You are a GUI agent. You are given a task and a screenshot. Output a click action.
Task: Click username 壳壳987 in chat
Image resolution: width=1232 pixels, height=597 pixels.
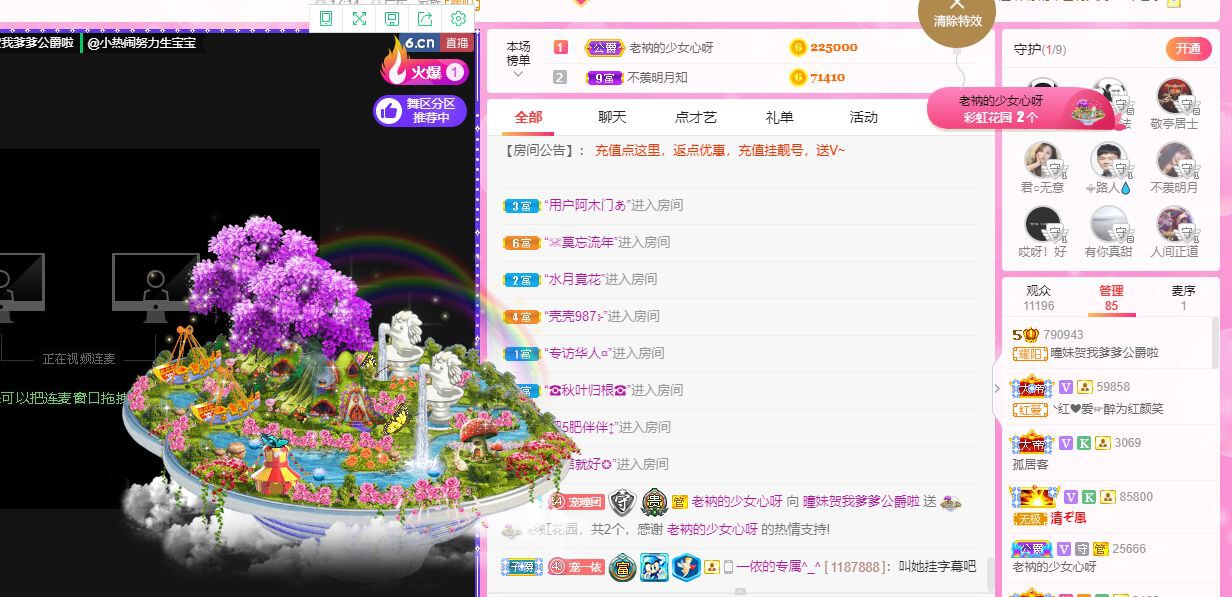(x=575, y=316)
